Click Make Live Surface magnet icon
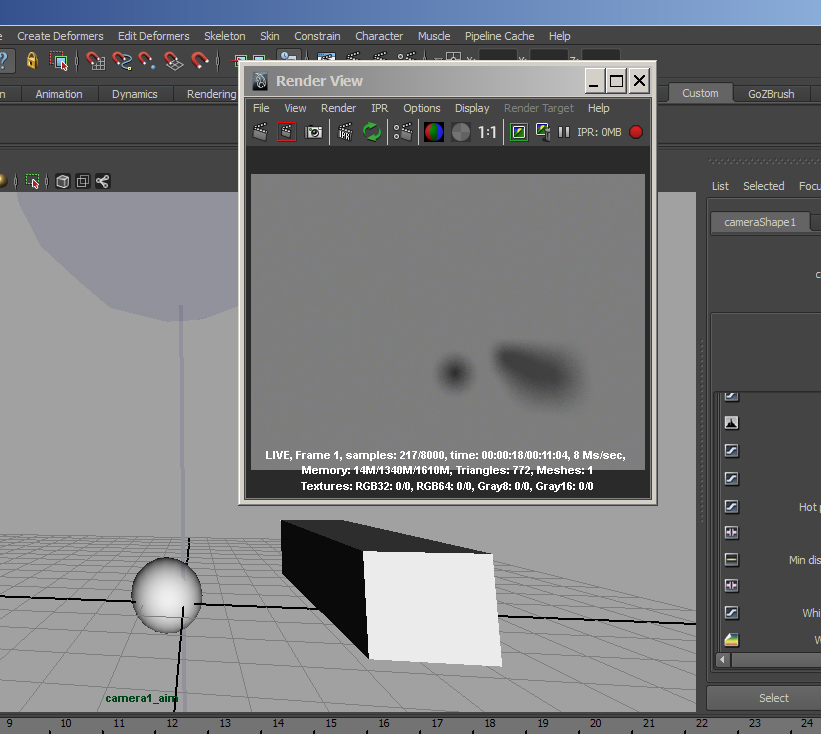This screenshot has width=821, height=734. point(199,61)
